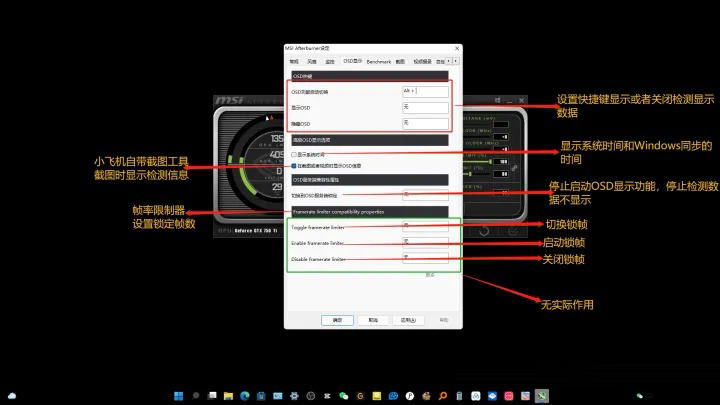Click the 应用(A) button

(408, 320)
